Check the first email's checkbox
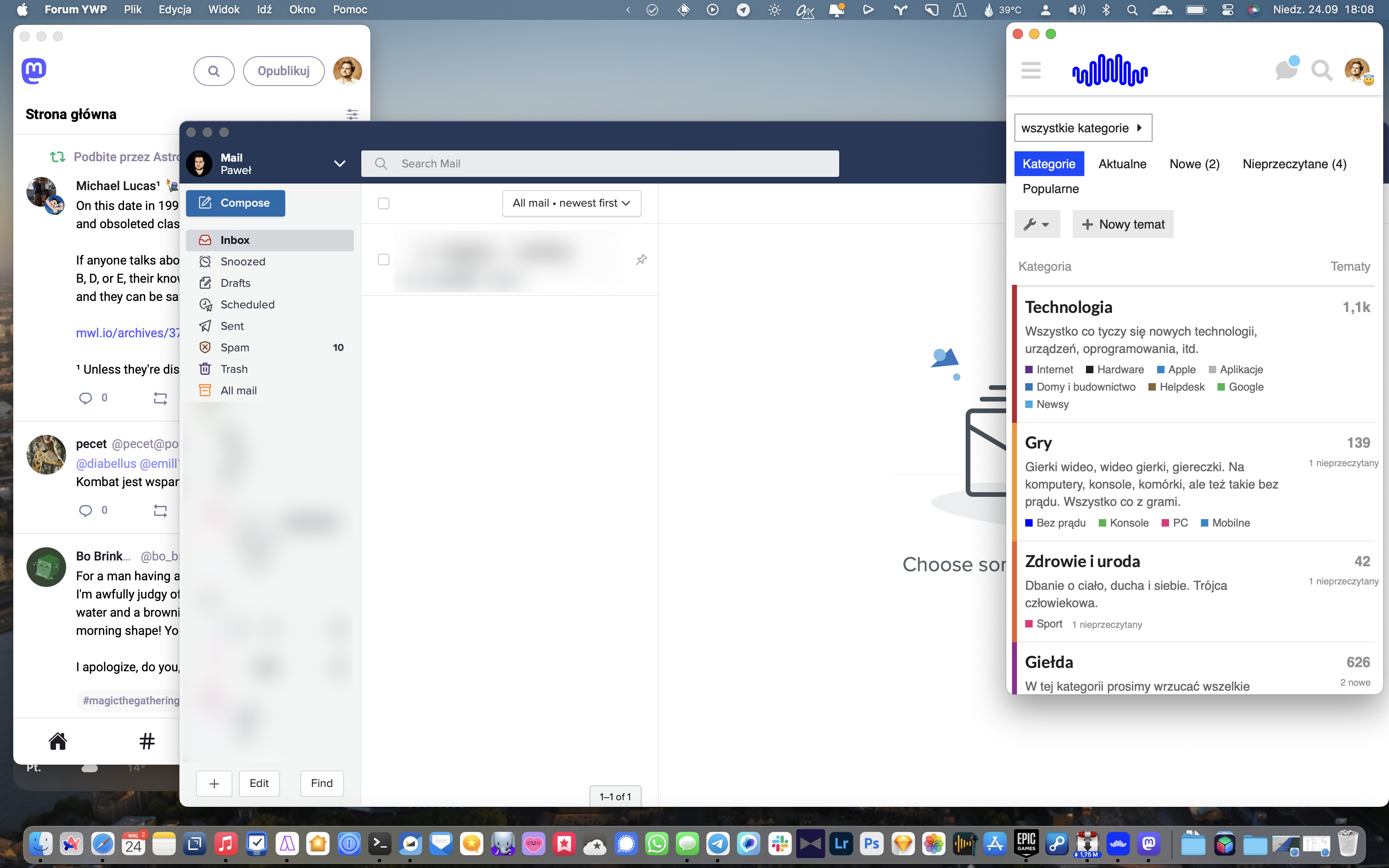The width and height of the screenshot is (1389, 868). tap(383, 260)
